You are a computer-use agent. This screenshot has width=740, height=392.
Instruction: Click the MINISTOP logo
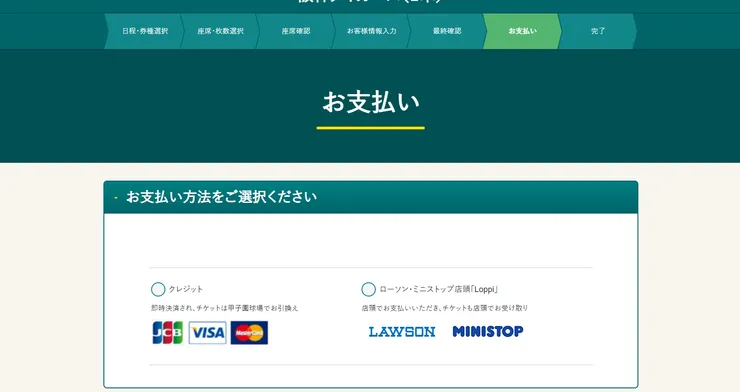[488, 332]
